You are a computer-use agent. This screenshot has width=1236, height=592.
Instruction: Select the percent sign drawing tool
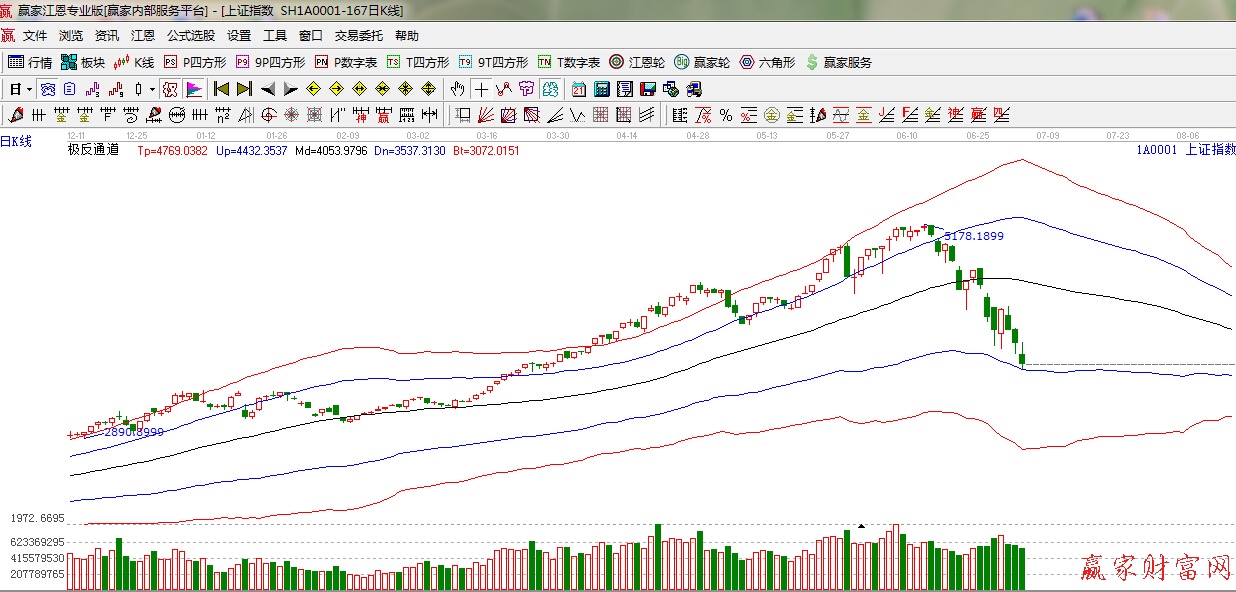click(x=725, y=115)
